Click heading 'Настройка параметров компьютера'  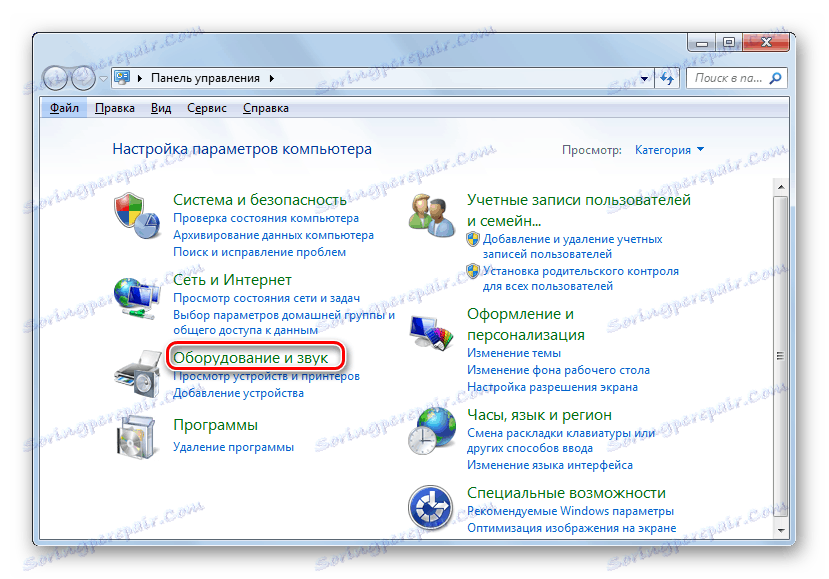pos(242,149)
